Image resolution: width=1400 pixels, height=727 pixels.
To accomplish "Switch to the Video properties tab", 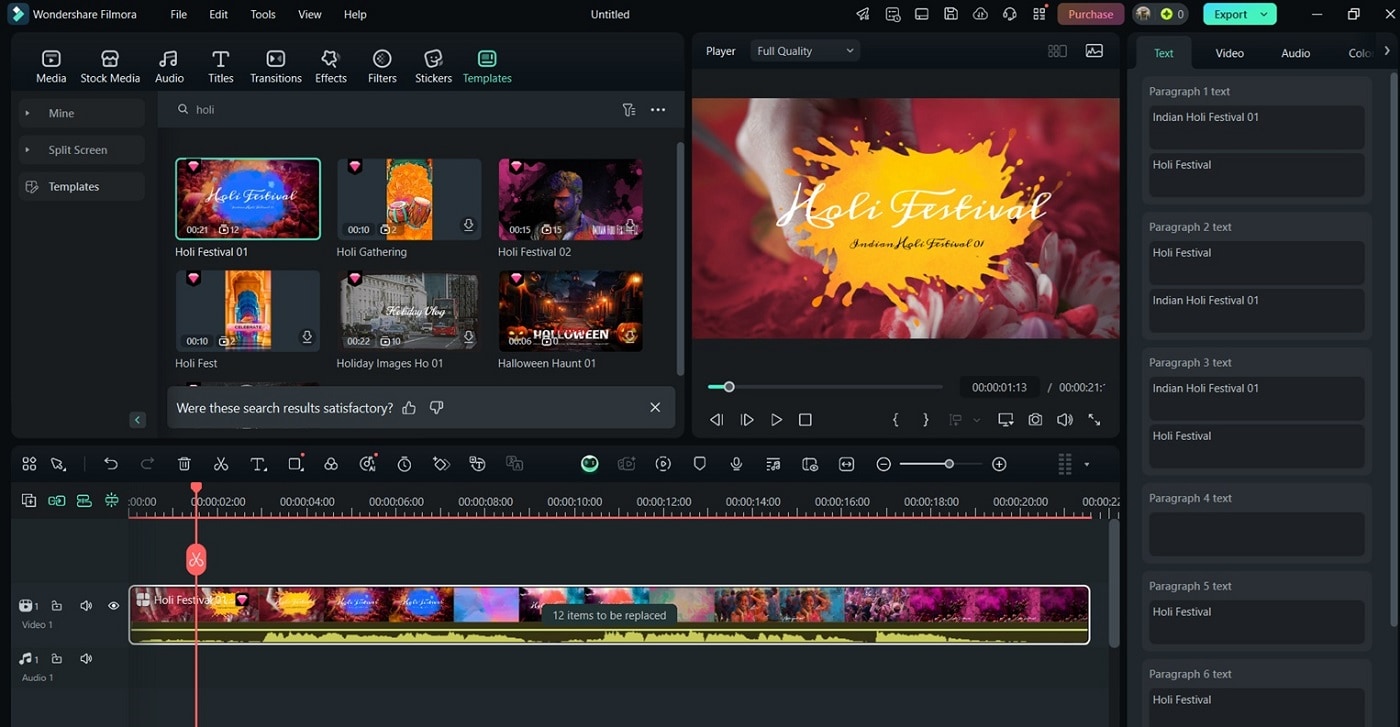I will (1230, 53).
